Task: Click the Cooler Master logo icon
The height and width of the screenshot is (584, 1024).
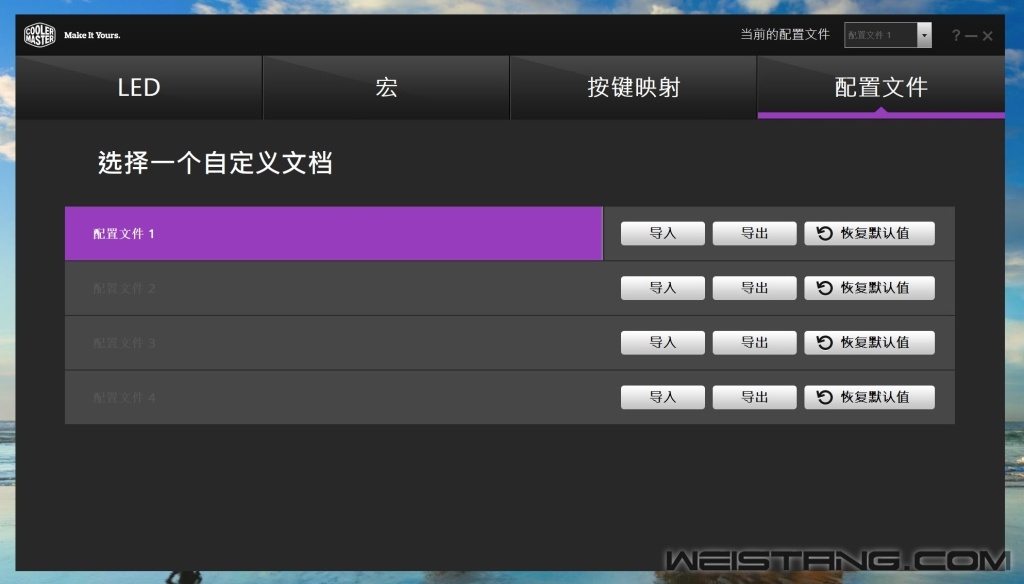Action: 40,35
